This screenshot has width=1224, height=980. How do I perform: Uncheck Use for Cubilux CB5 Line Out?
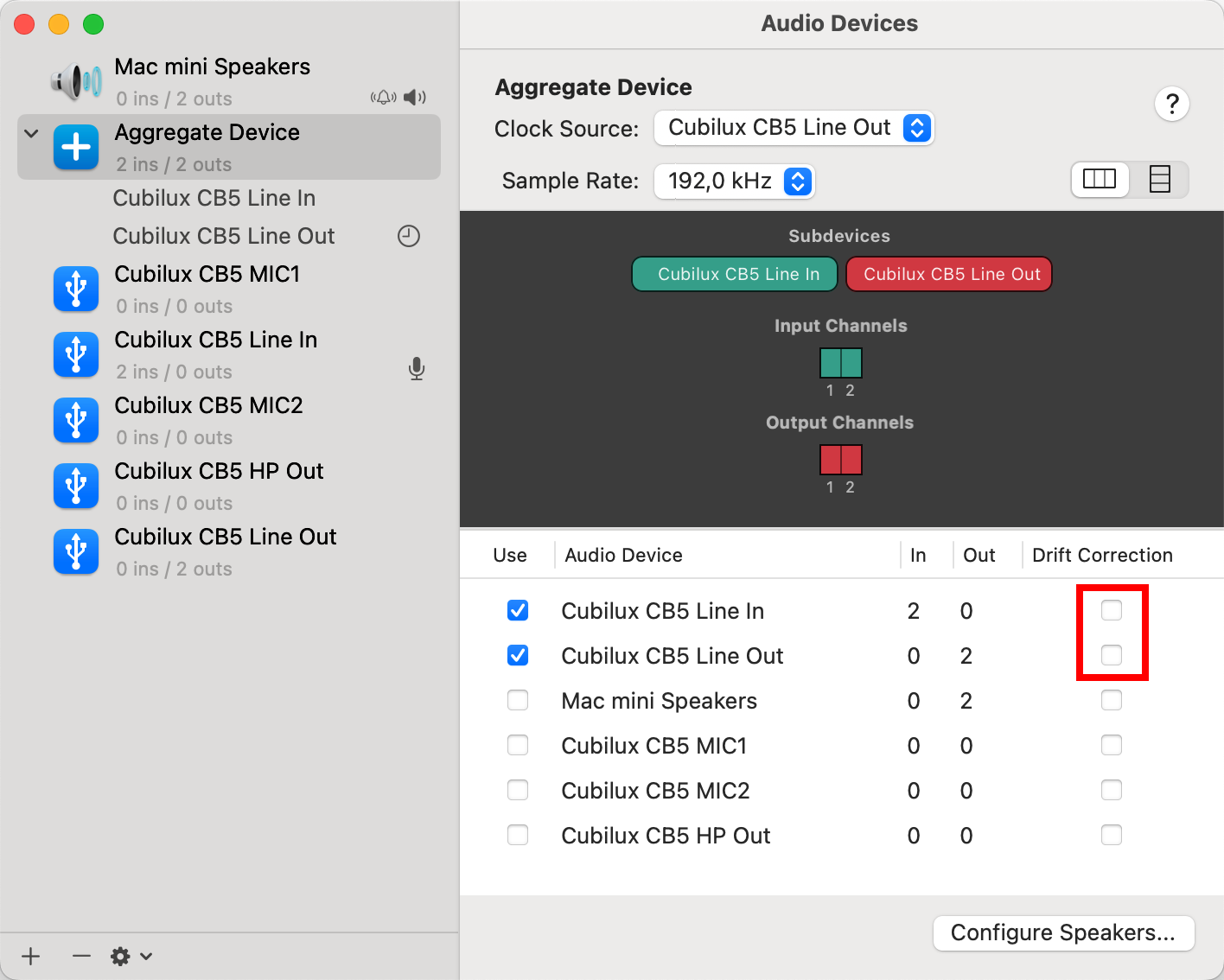click(x=518, y=655)
